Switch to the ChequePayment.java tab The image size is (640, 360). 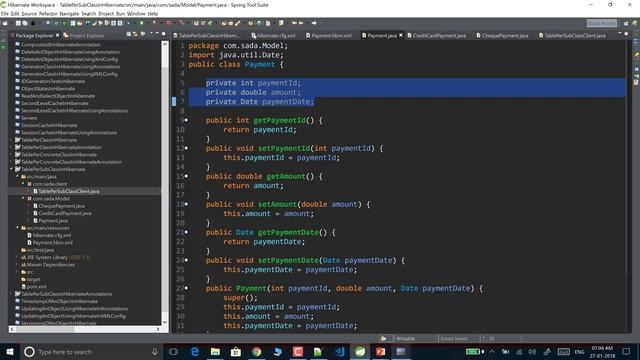pos(502,36)
